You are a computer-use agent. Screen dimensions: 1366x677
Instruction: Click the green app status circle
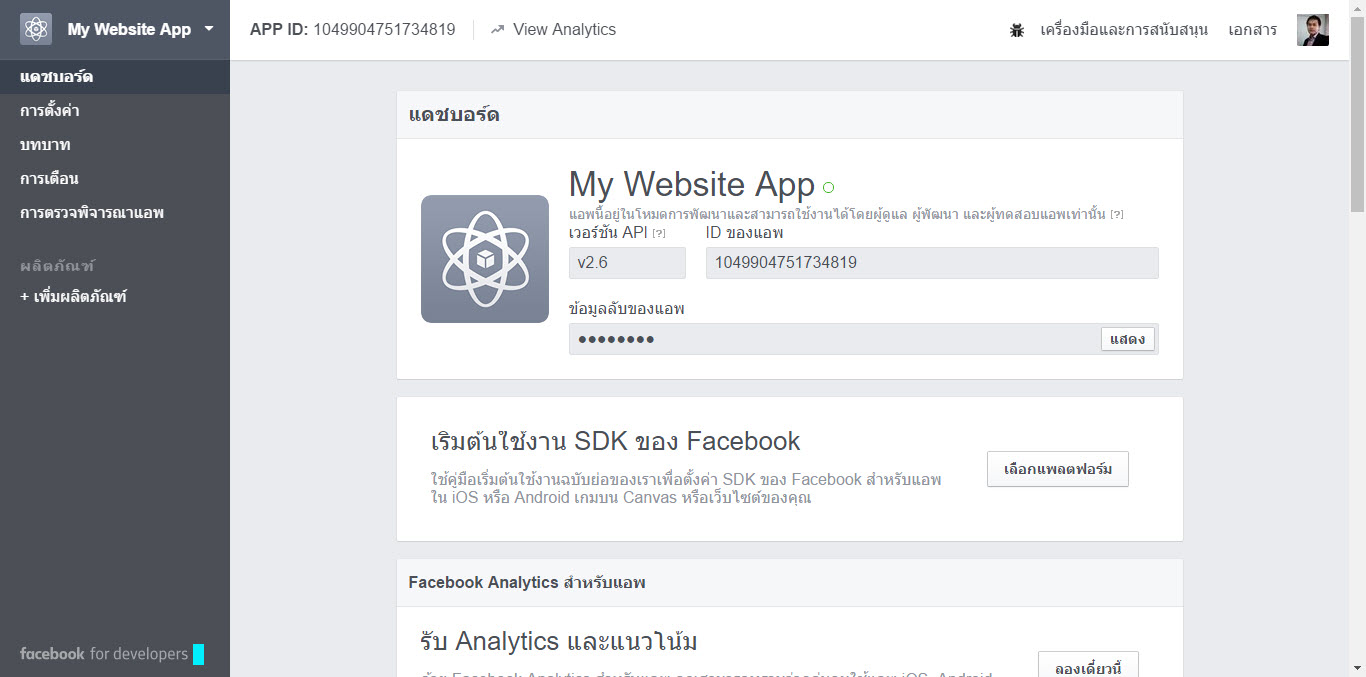coord(828,187)
